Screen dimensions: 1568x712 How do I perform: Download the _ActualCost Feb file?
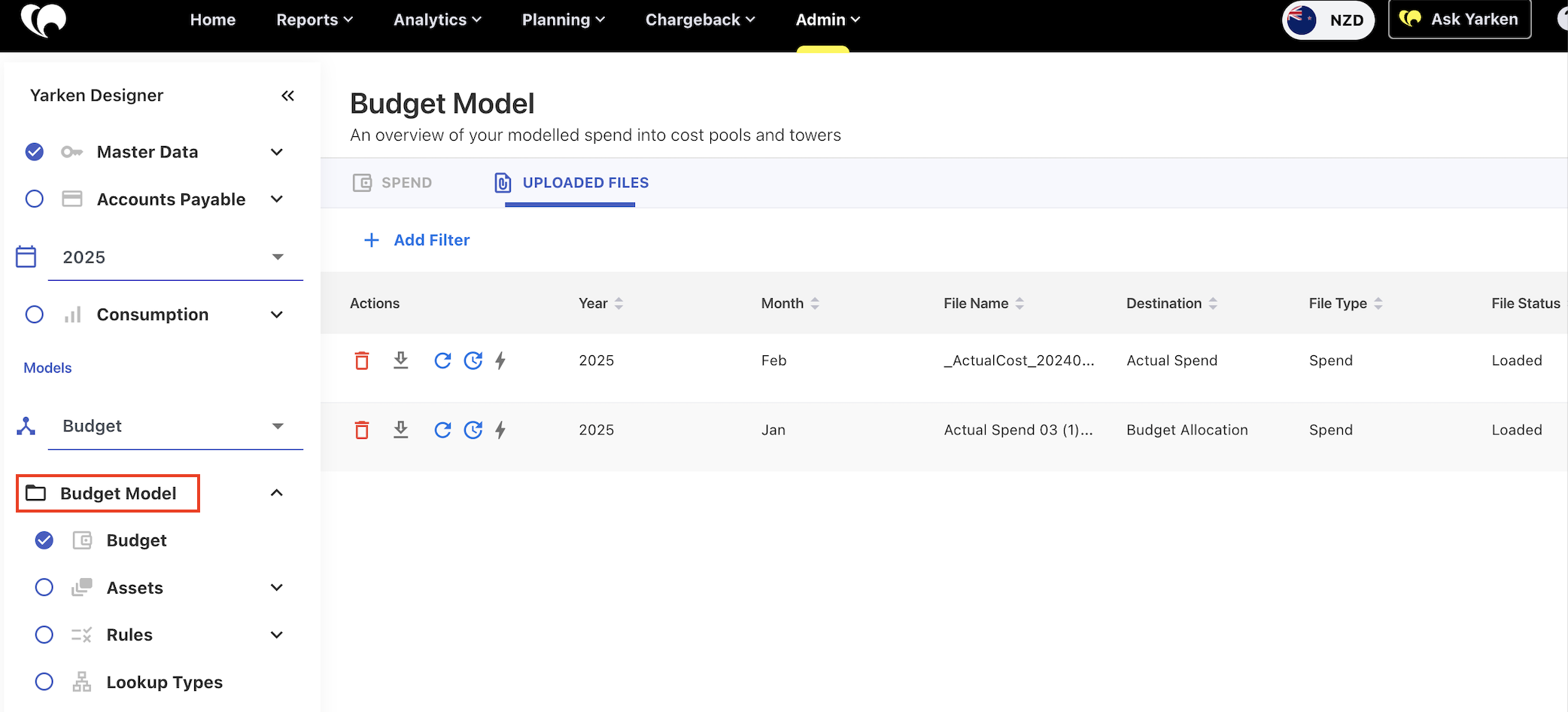point(401,361)
